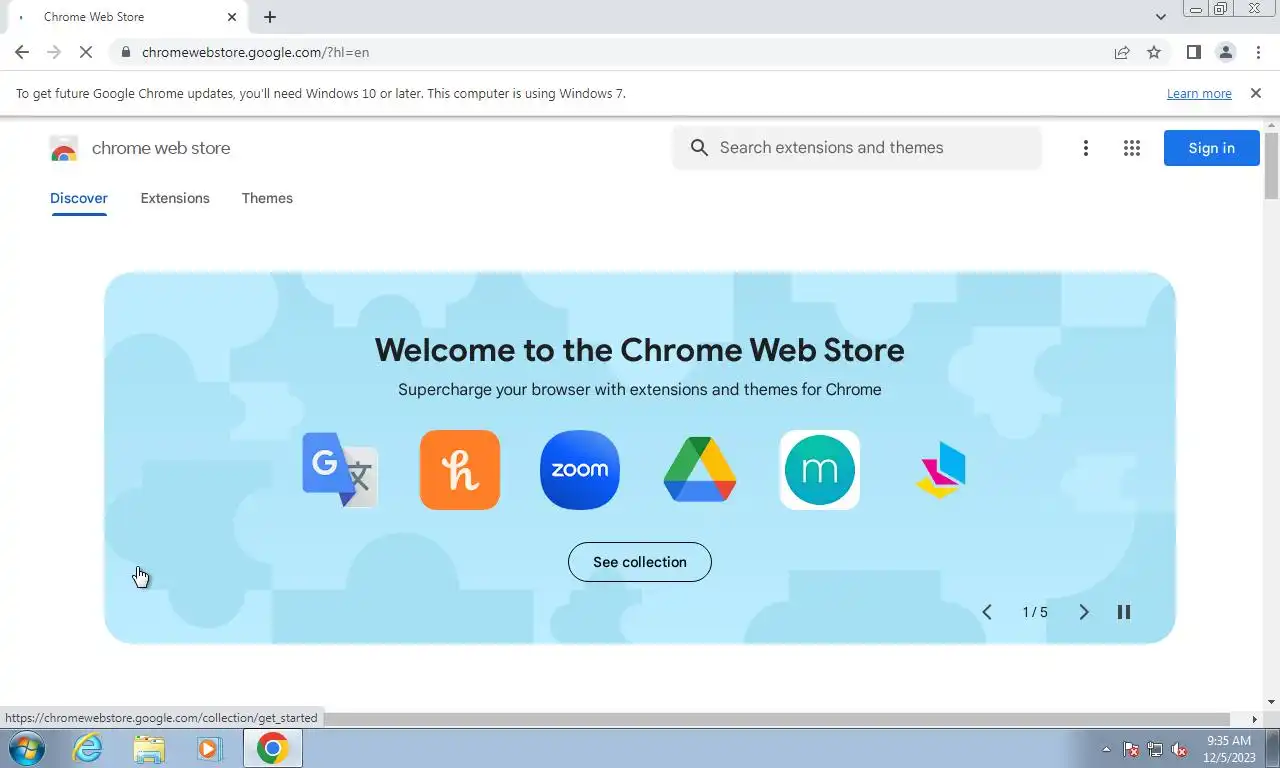Open the colorful layered-shapes extension icon
Screen dimensions: 1280x768
click(940, 470)
